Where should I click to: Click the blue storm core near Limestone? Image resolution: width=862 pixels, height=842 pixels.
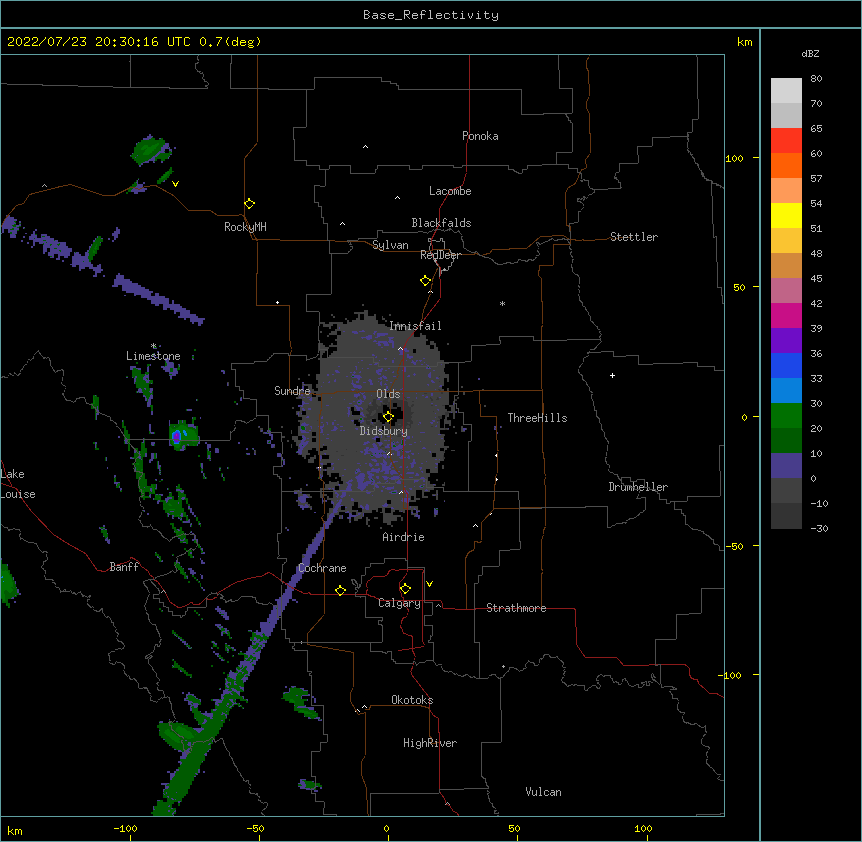coord(176,436)
